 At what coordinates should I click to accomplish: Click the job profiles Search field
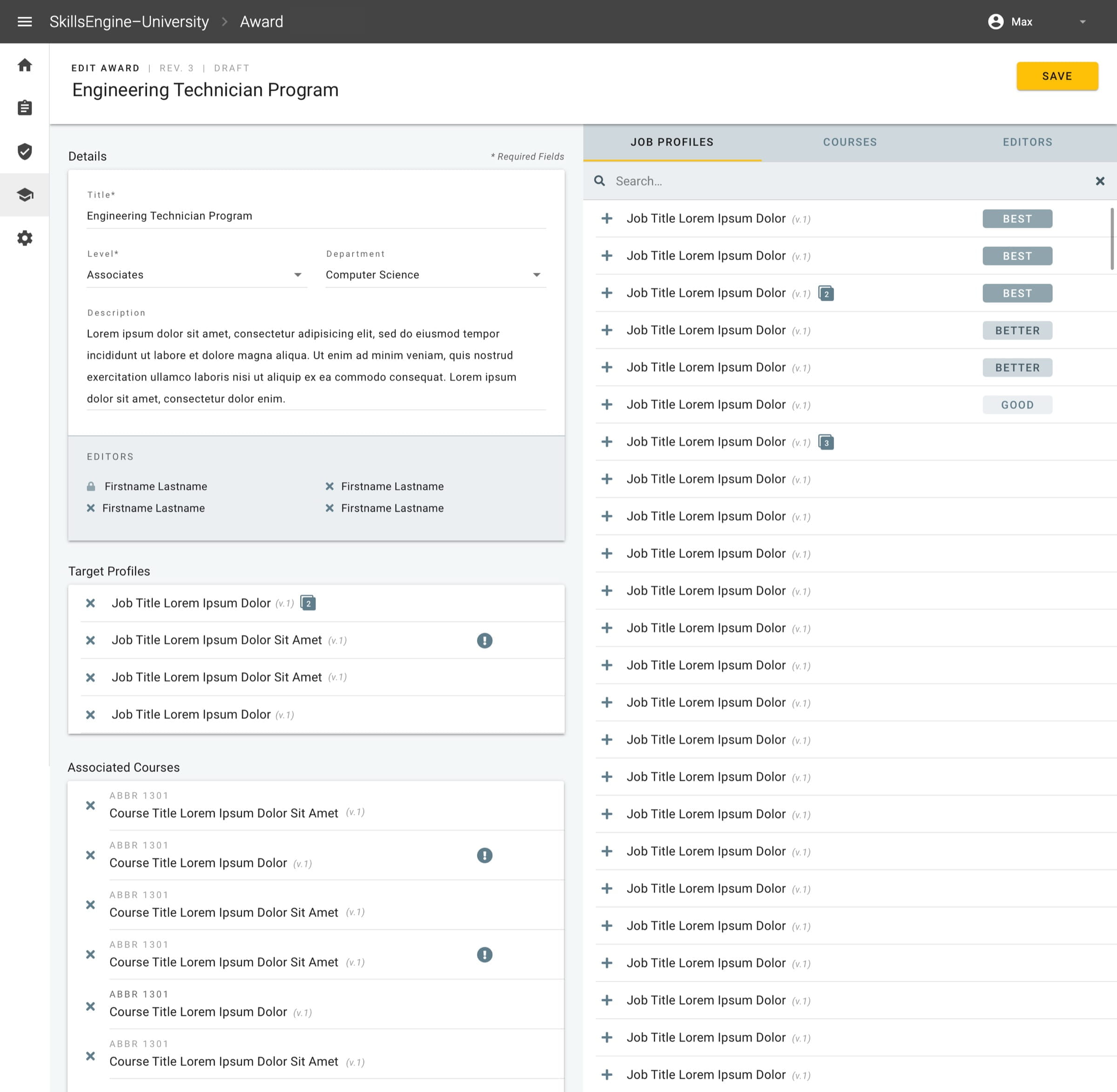848,181
